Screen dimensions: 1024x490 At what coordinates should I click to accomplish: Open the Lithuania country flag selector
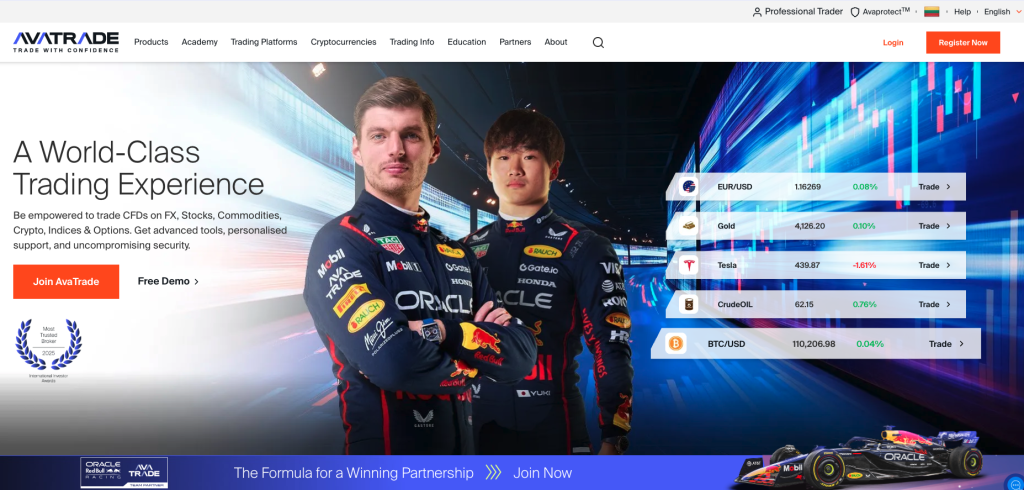[x=931, y=12]
